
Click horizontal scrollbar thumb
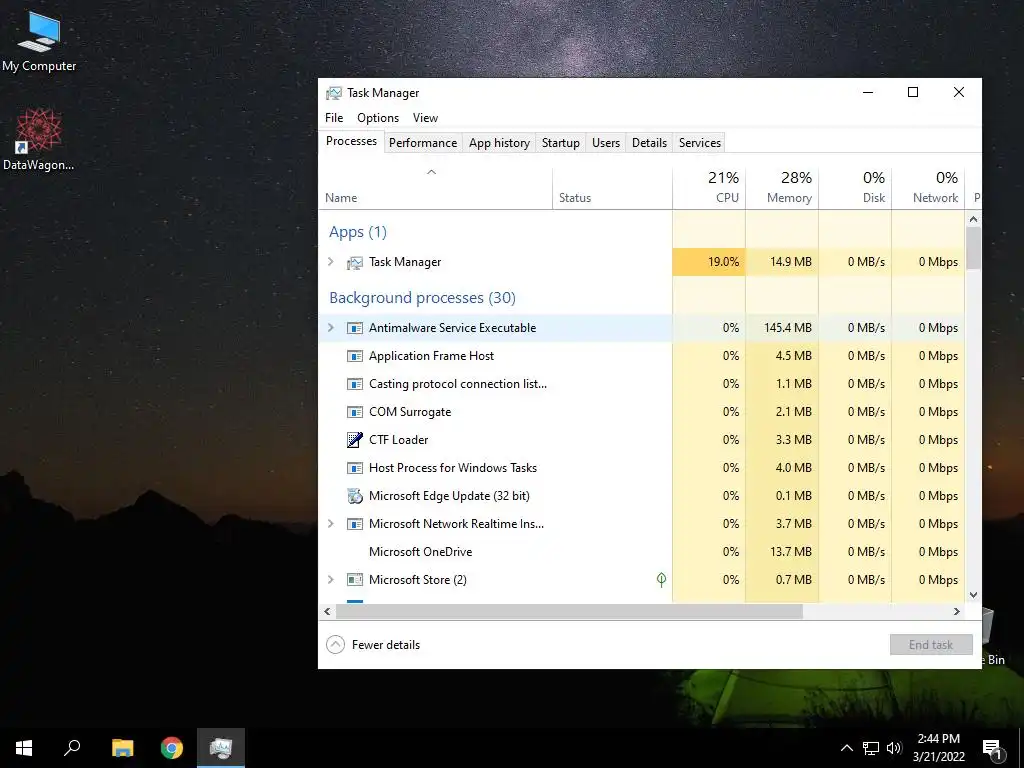pyautogui.click(x=569, y=611)
